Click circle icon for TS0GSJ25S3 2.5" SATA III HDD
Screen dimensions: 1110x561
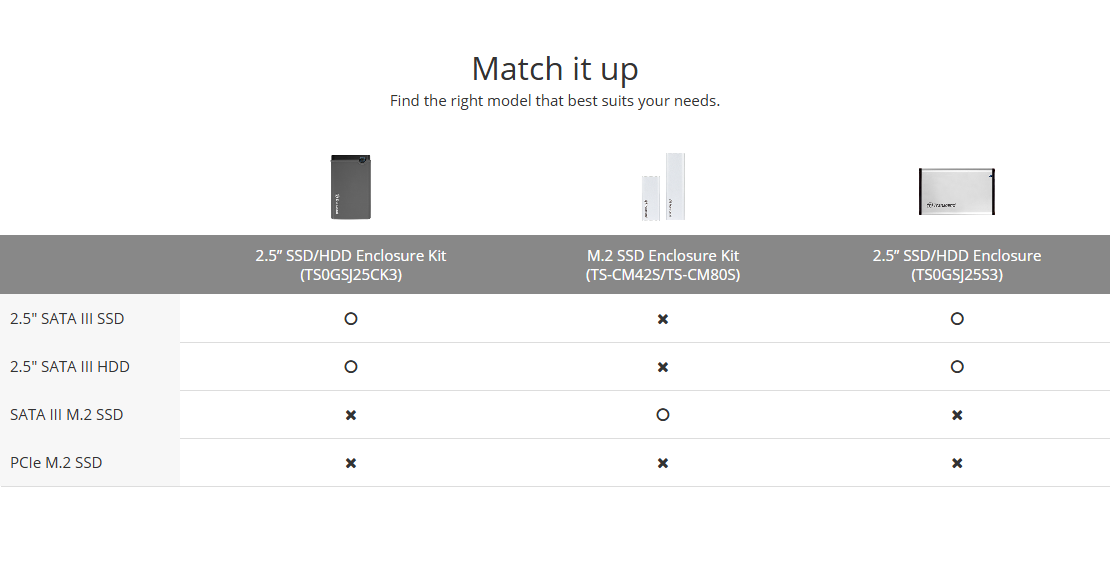click(x=957, y=367)
